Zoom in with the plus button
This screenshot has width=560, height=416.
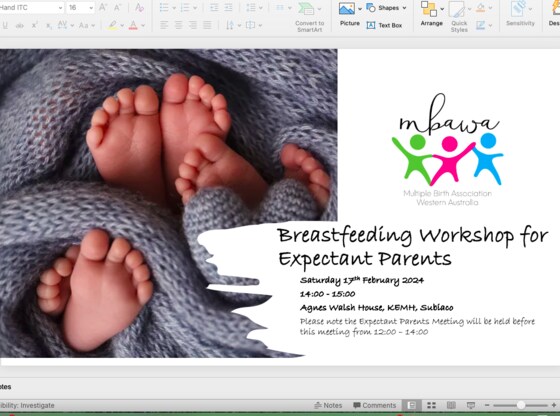(554, 405)
